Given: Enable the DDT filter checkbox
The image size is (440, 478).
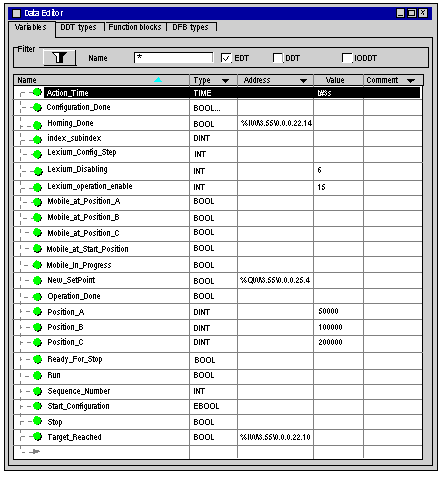Looking at the screenshot, I should [x=277, y=58].
